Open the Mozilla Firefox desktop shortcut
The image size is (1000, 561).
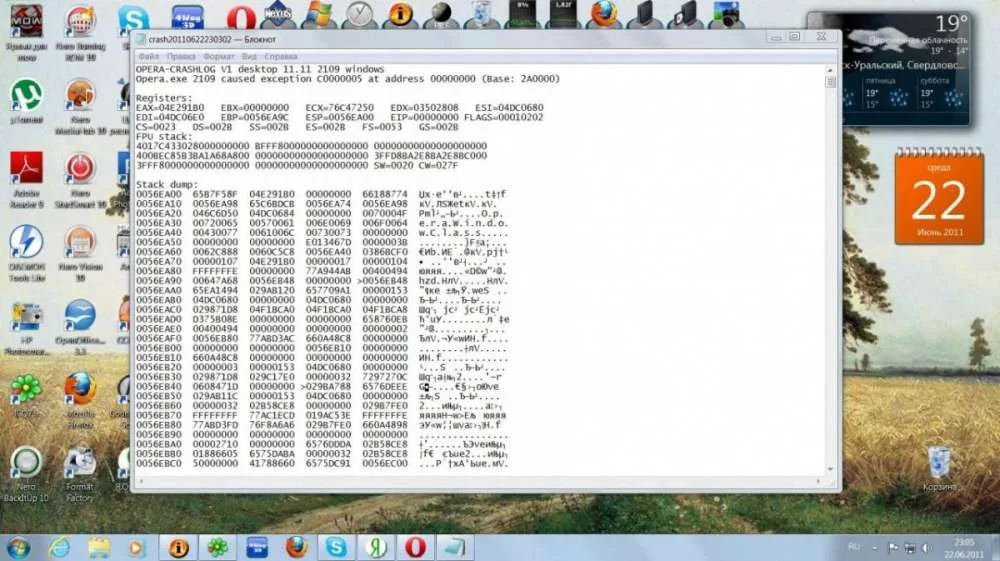(80, 400)
